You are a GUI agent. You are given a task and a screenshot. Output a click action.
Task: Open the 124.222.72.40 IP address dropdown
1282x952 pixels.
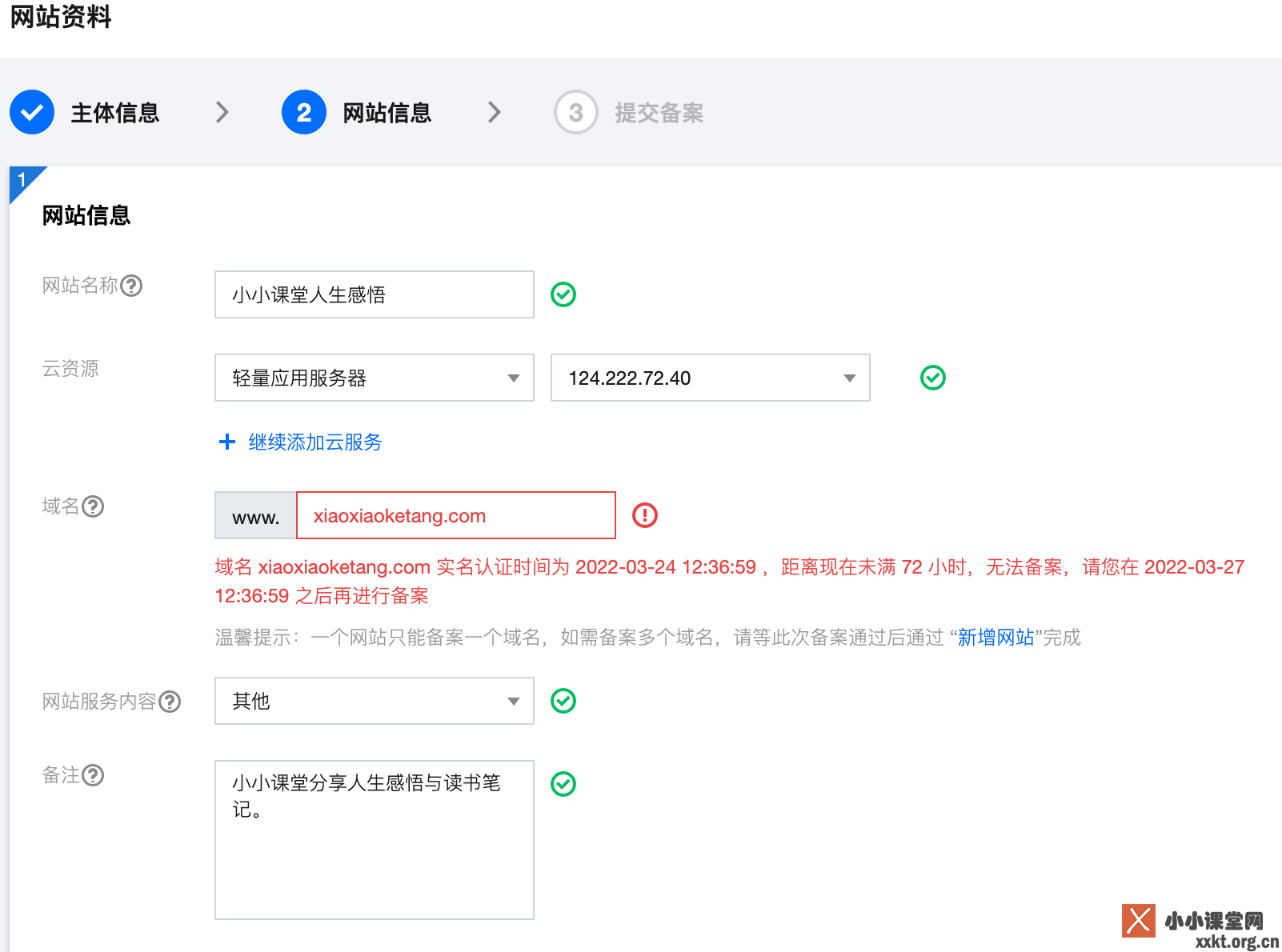pyautogui.click(x=711, y=378)
